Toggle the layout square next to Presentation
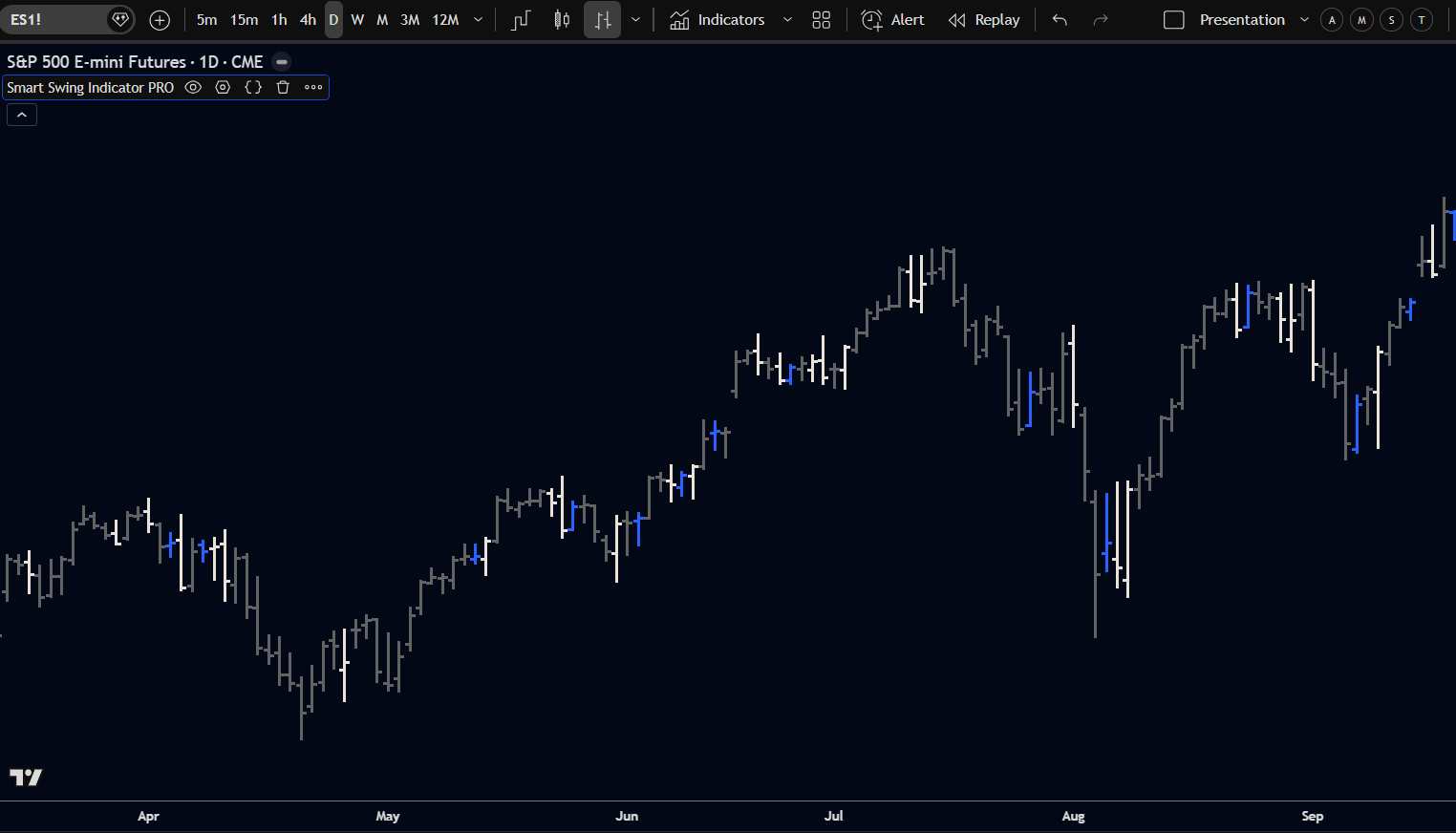Viewport: 1456px width, 833px height. tap(1174, 20)
